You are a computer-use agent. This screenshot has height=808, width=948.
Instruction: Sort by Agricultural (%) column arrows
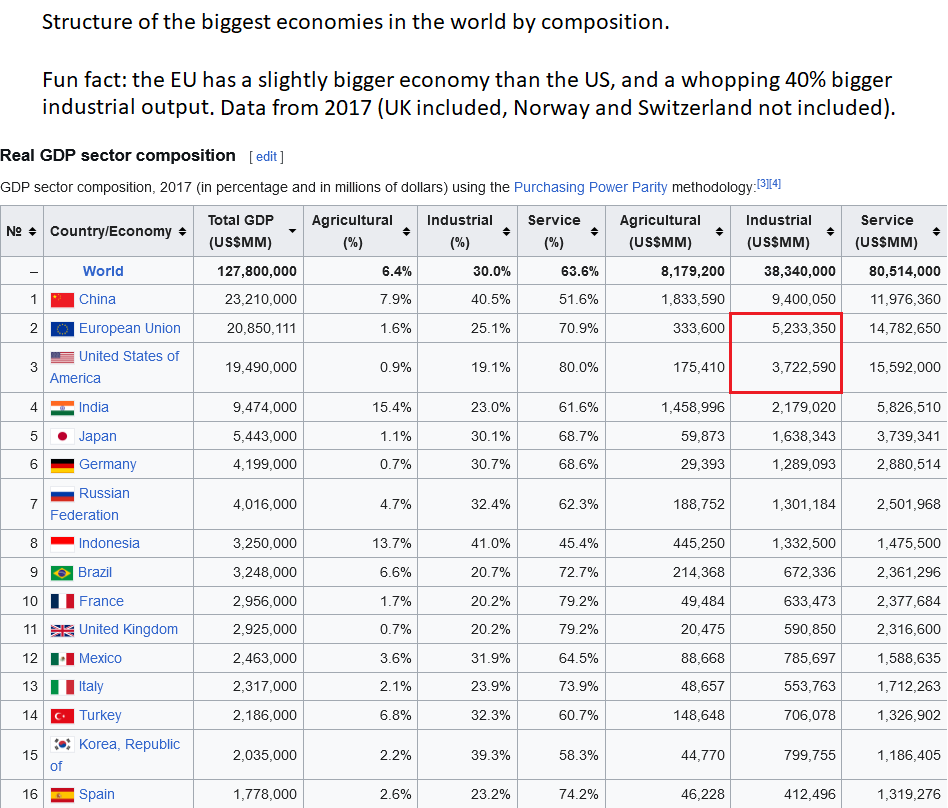click(x=406, y=232)
